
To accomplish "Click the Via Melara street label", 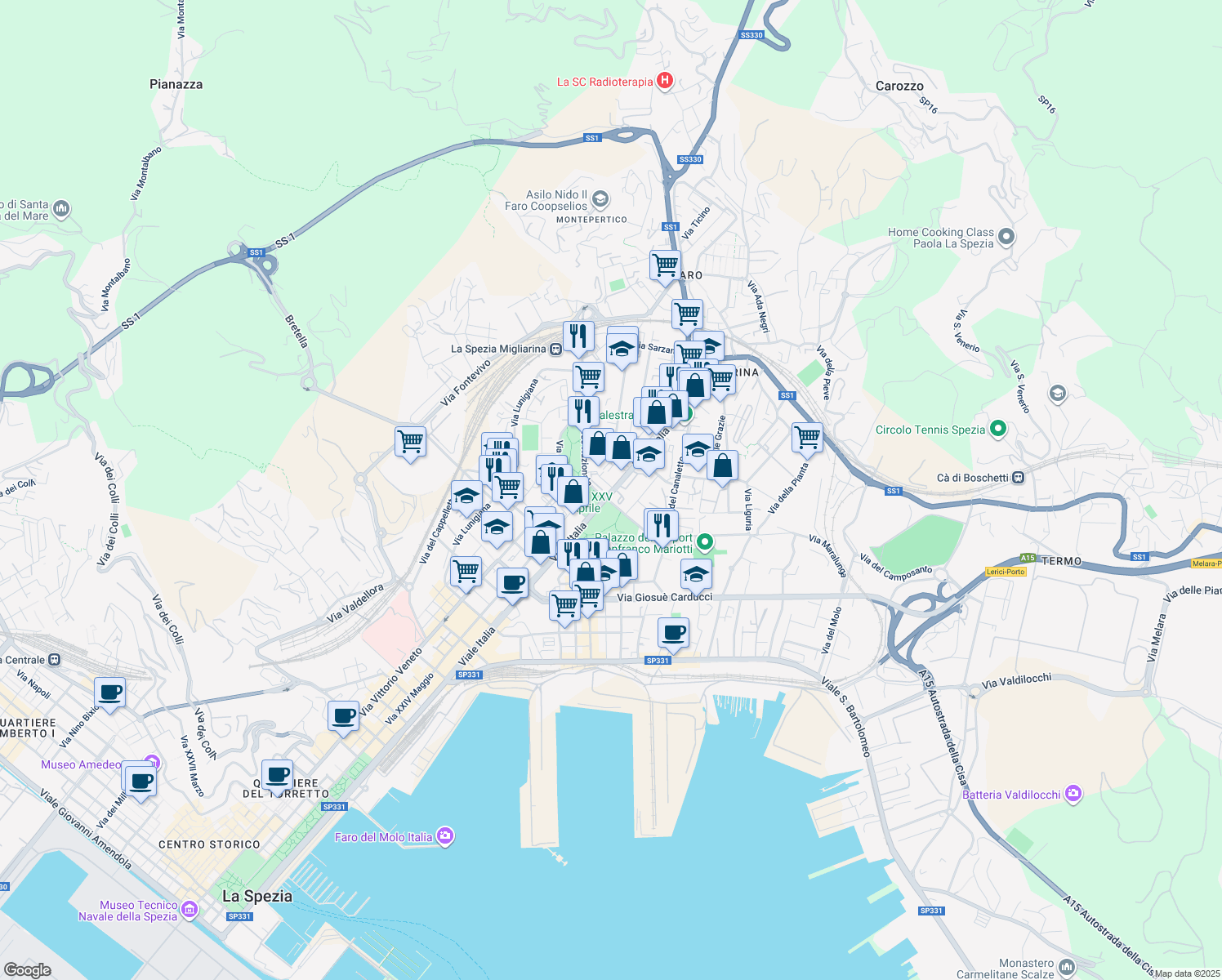I will coord(1155,638).
